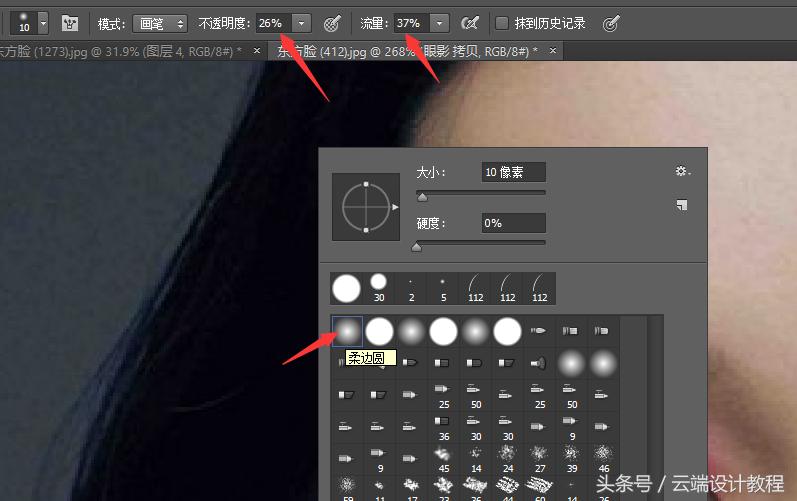This screenshot has width=797, height=501.
Task: Create new brush preset from this brush icon
Action: click(682, 205)
